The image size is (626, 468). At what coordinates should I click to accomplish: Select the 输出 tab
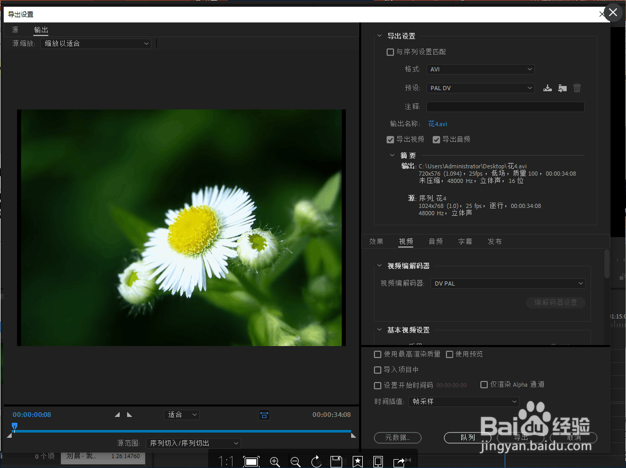coord(41,30)
